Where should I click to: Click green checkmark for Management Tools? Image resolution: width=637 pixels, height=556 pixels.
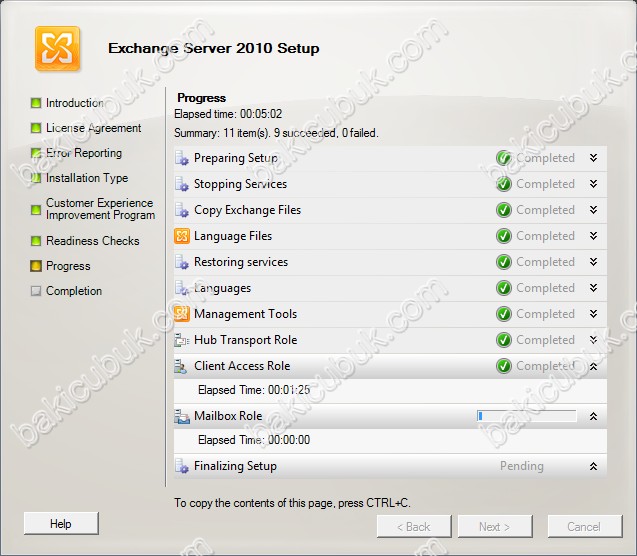504,314
